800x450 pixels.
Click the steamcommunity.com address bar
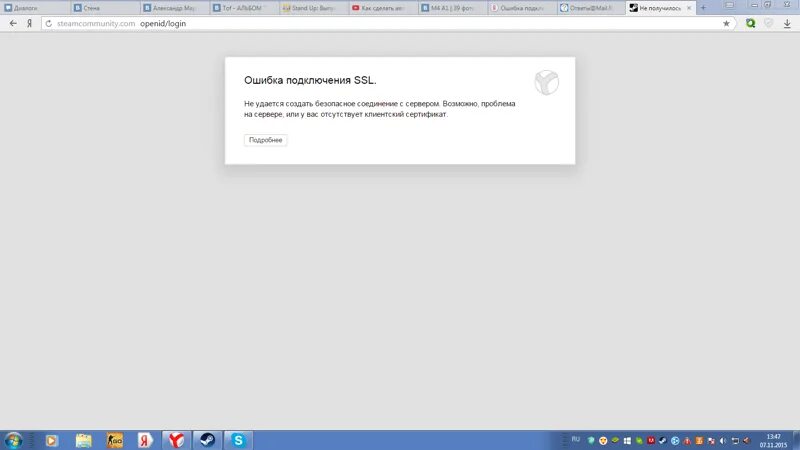pyautogui.click(x=380, y=23)
